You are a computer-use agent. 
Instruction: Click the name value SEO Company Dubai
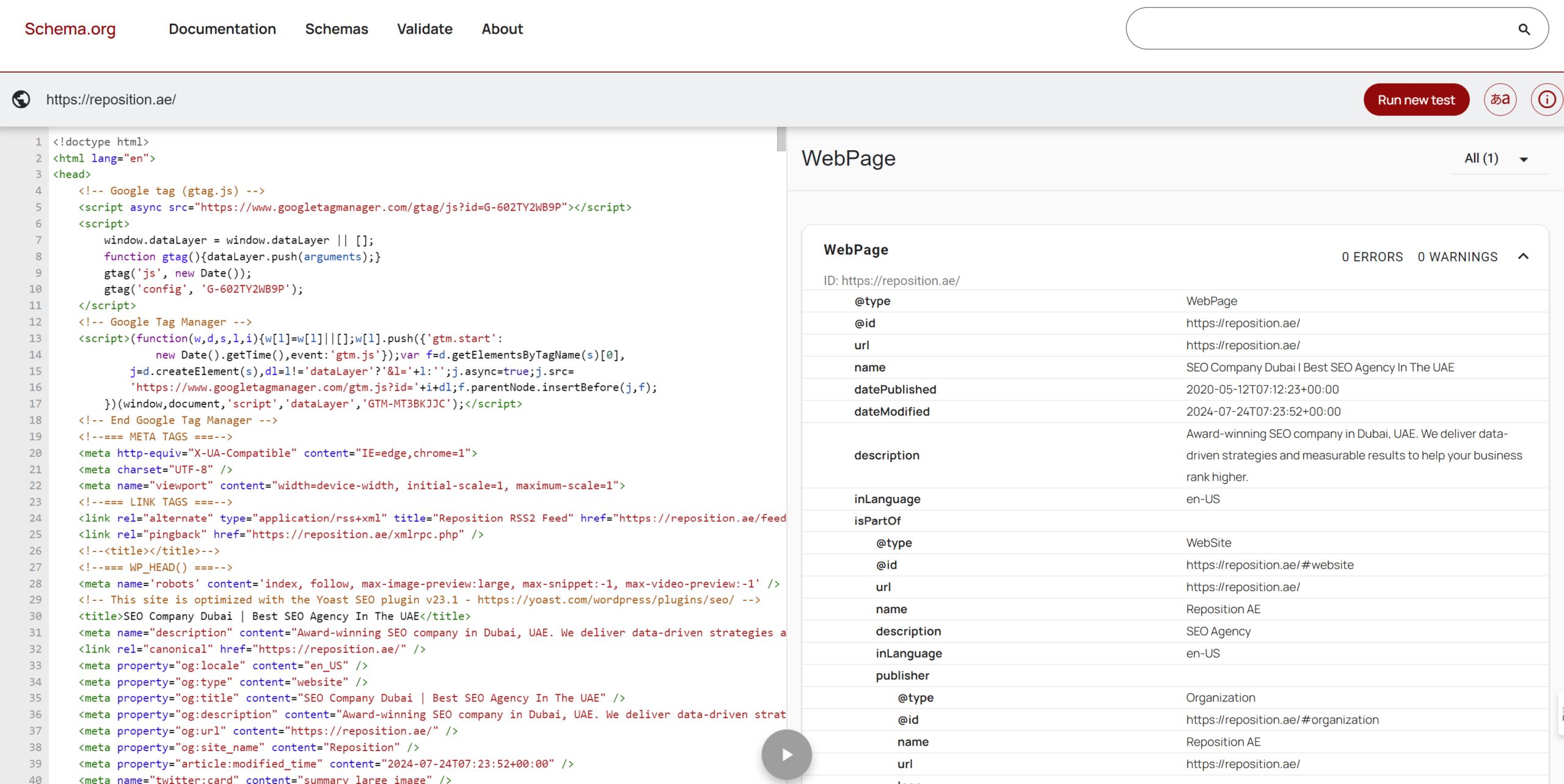tap(1320, 368)
